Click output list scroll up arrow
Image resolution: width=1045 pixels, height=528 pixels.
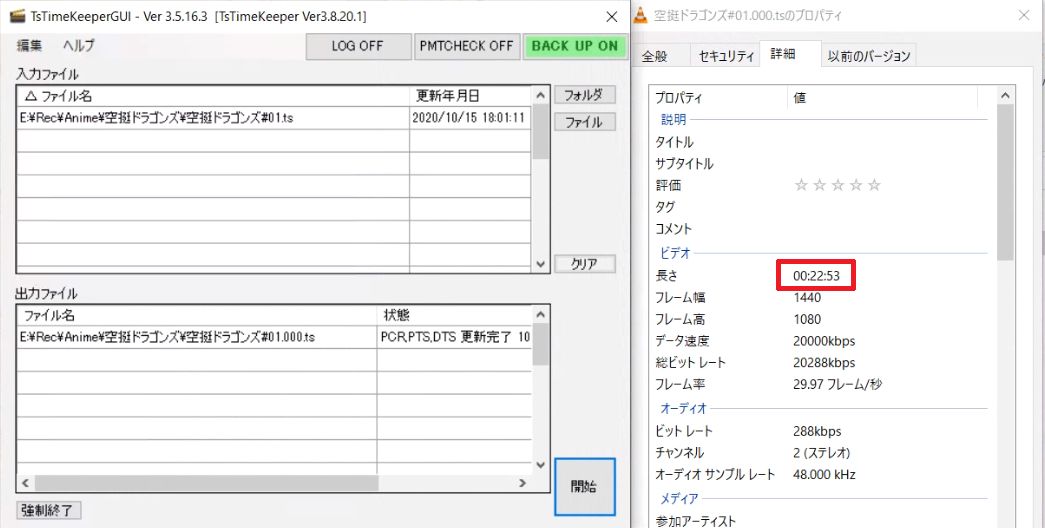click(540, 315)
